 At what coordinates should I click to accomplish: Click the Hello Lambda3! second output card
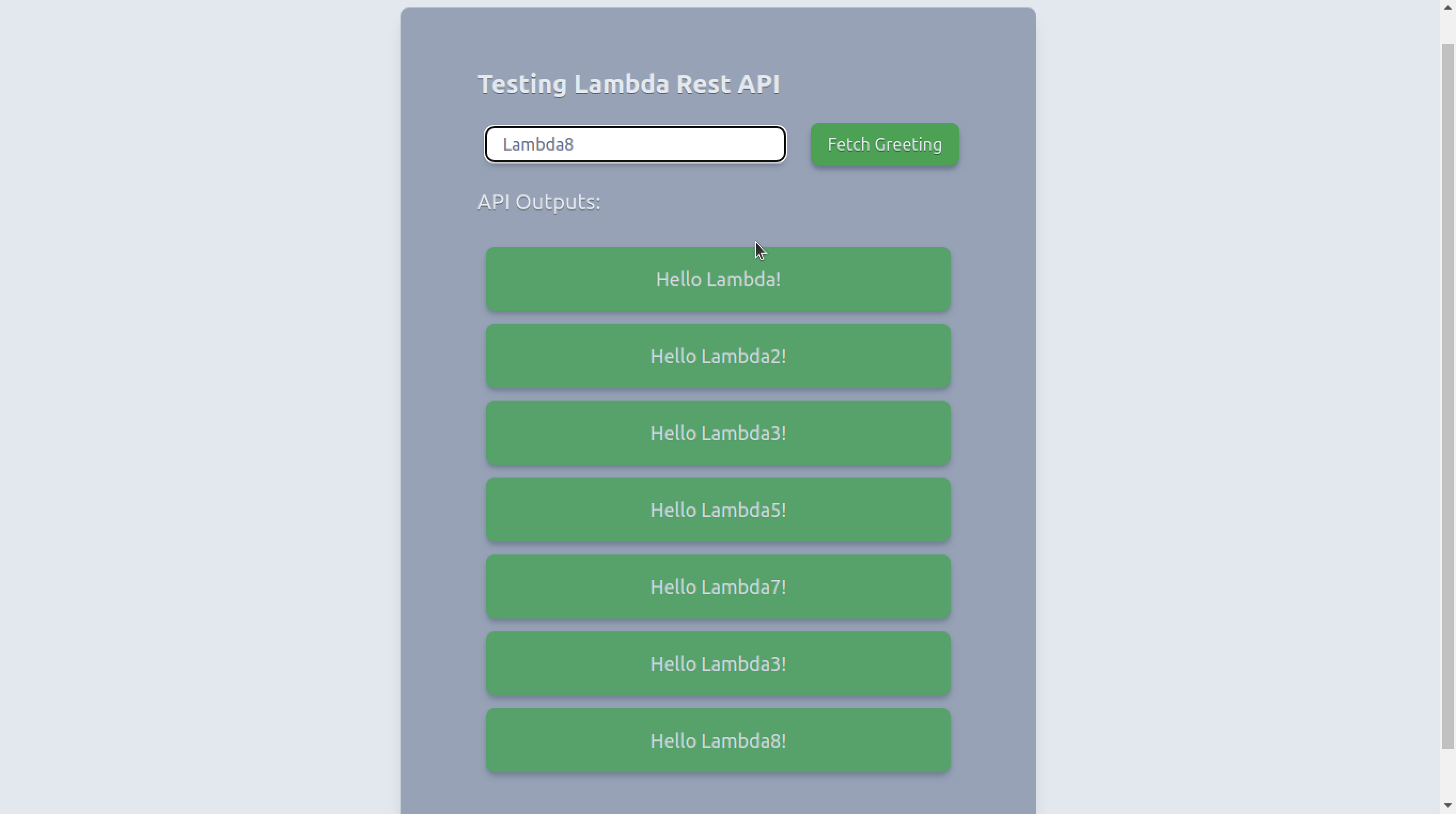pos(718,663)
